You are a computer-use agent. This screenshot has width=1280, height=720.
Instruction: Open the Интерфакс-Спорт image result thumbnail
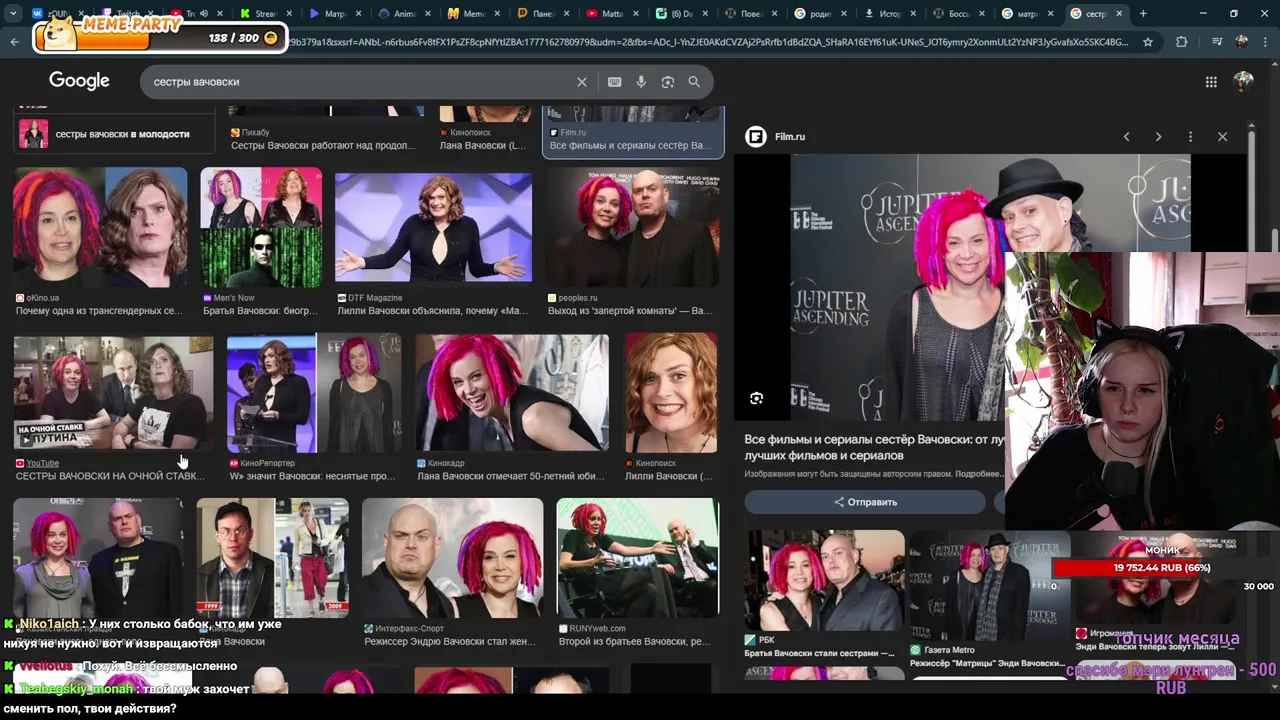pyautogui.click(x=453, y=558)
